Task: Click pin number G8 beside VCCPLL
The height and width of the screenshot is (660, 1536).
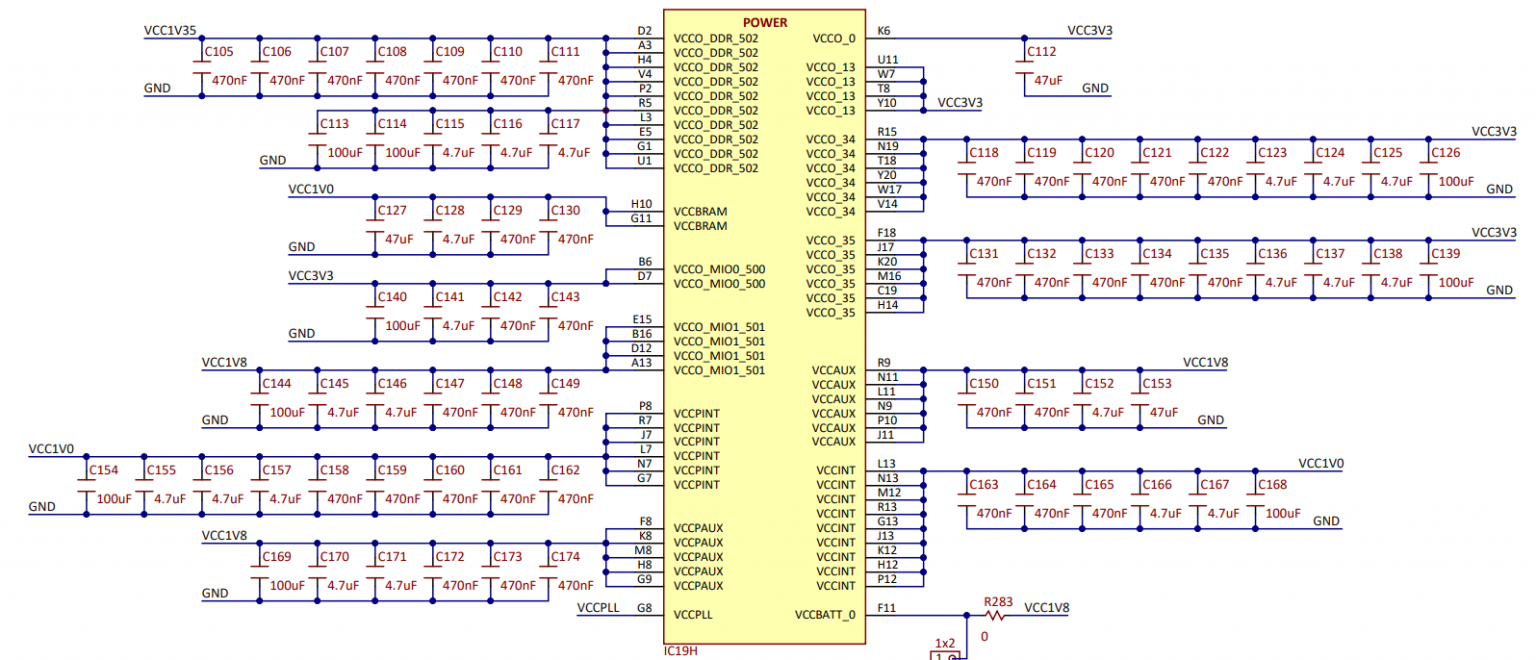Action: 643,608
